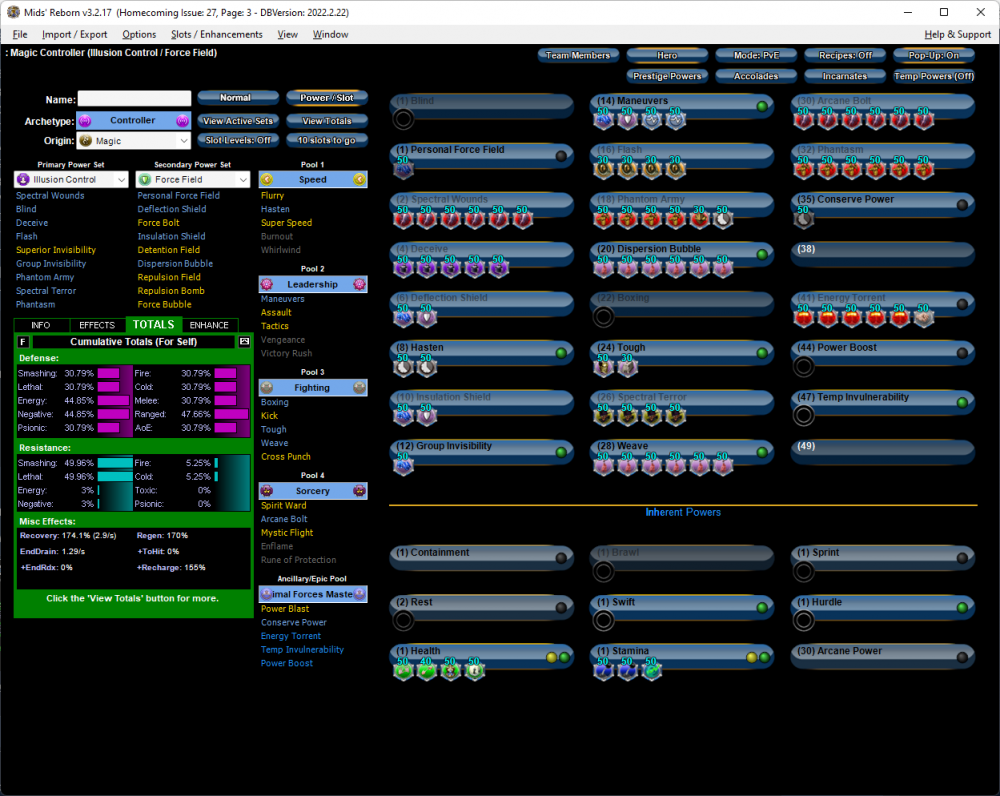Click the floating window icon in Totals header

pos(244,342)
